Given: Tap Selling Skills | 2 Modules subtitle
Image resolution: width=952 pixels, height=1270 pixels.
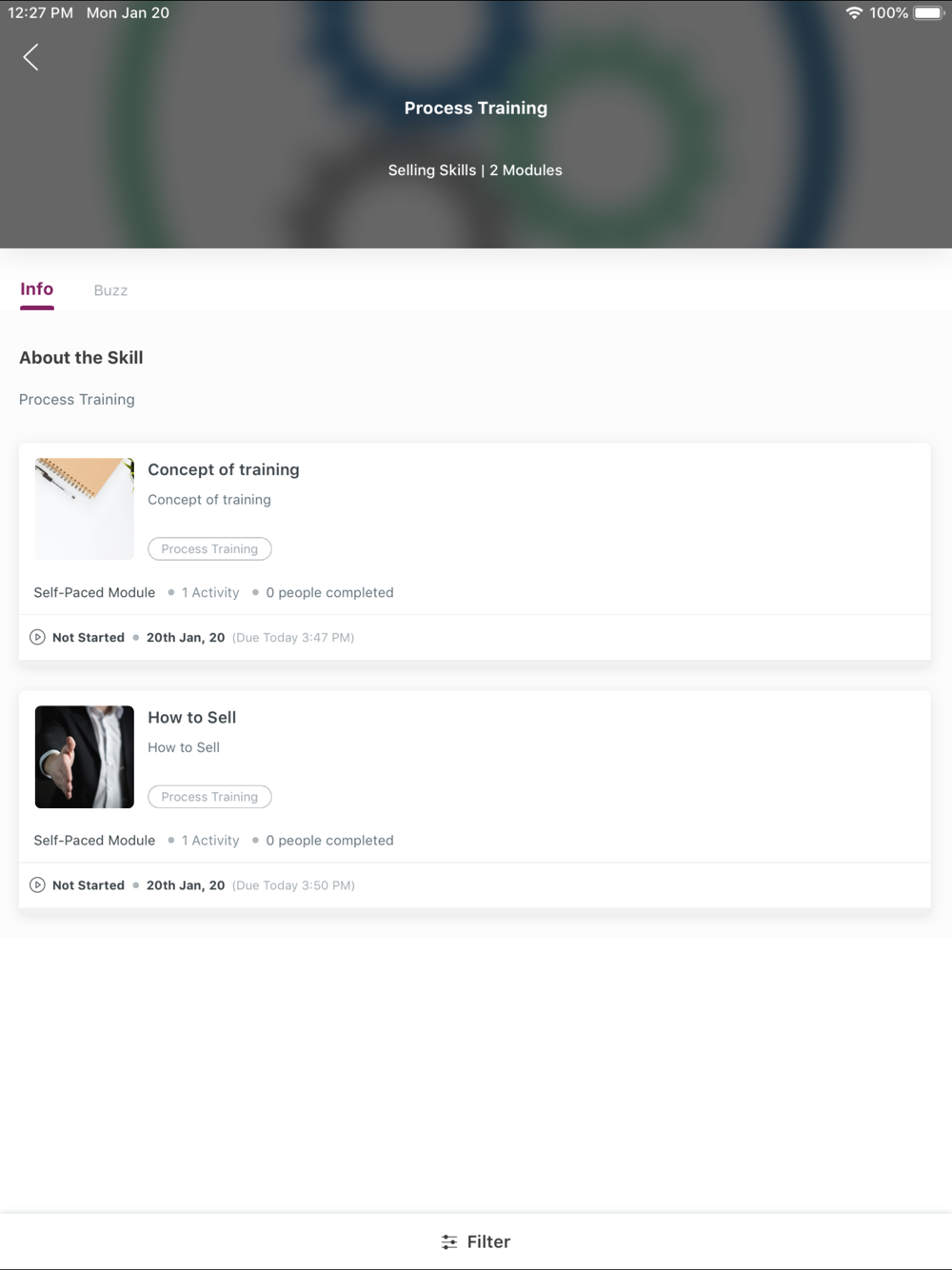Looking at the screenshot, I should (475, 170).
